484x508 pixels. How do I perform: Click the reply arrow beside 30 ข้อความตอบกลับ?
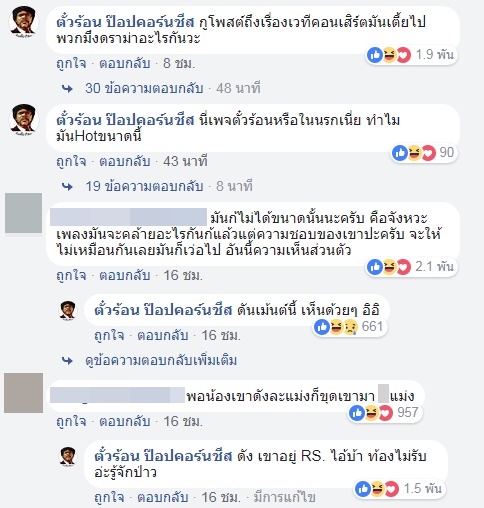67,89
